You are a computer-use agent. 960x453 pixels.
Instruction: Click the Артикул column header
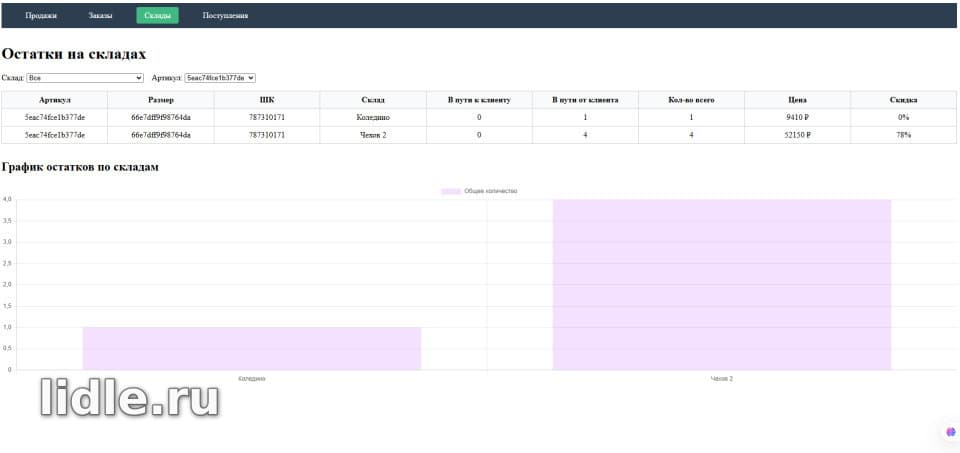54,100
